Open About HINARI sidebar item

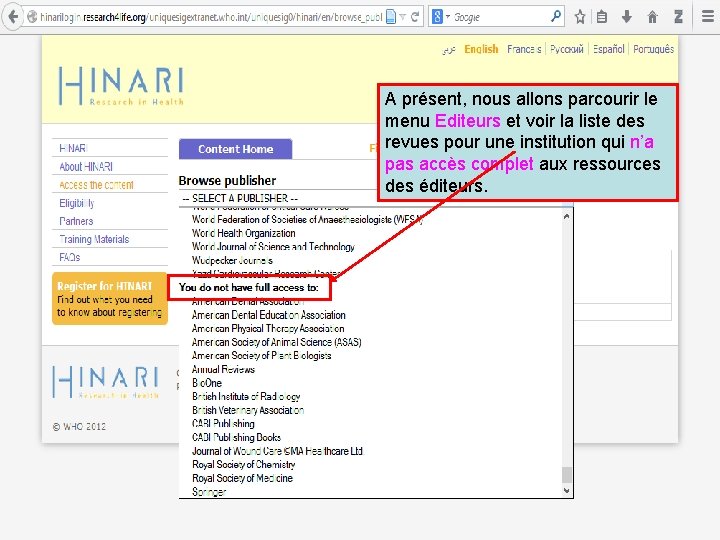click(86, 167)
